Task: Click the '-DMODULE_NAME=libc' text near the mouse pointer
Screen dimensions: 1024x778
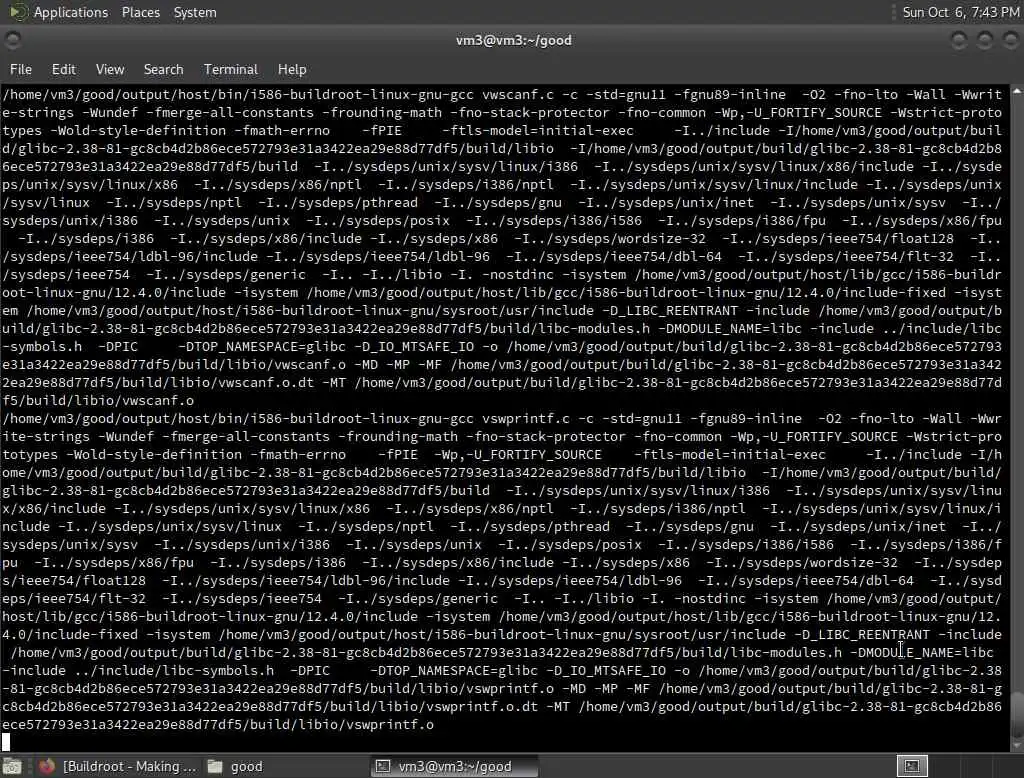Action: 921,653
